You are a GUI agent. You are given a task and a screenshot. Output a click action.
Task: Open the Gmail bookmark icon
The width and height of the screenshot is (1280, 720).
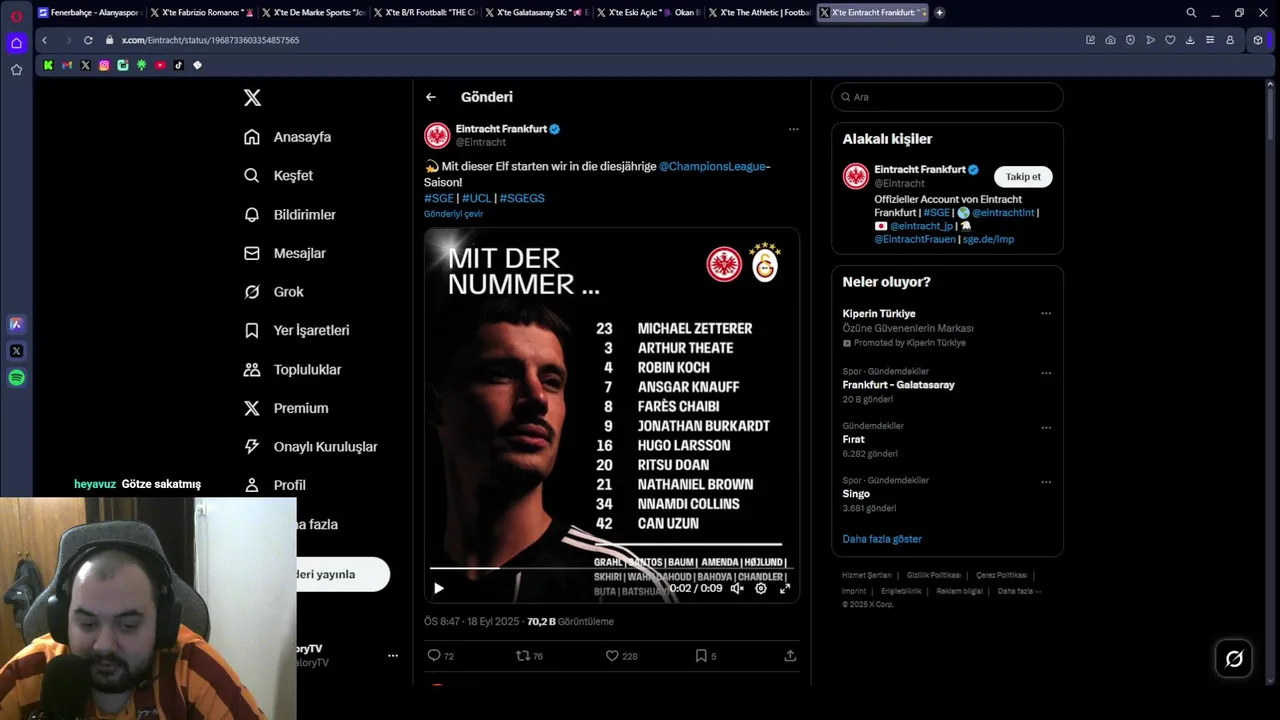tap(67, 65)
